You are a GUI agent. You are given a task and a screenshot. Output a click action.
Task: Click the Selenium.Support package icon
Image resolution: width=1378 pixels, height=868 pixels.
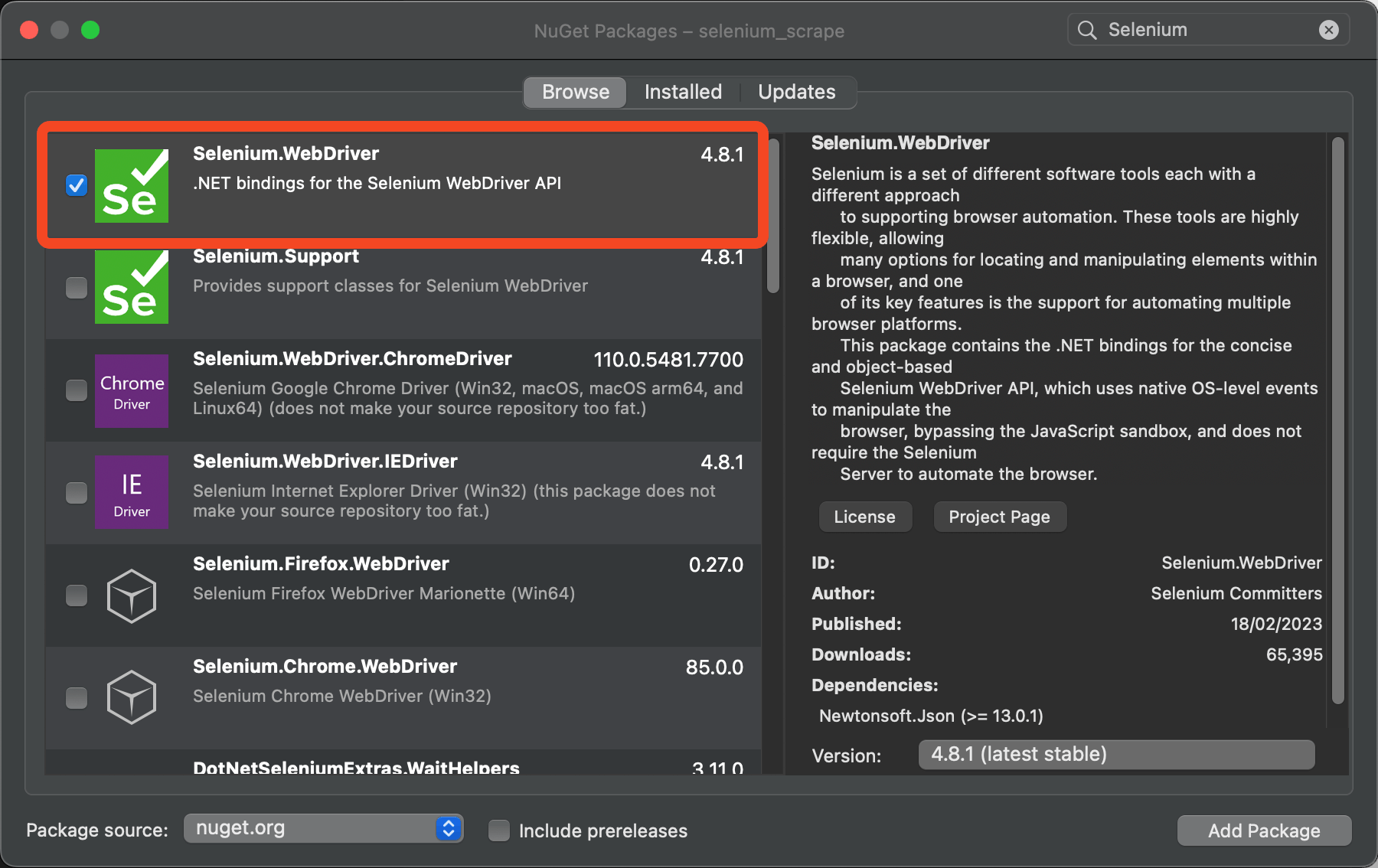tap(132, 289)
